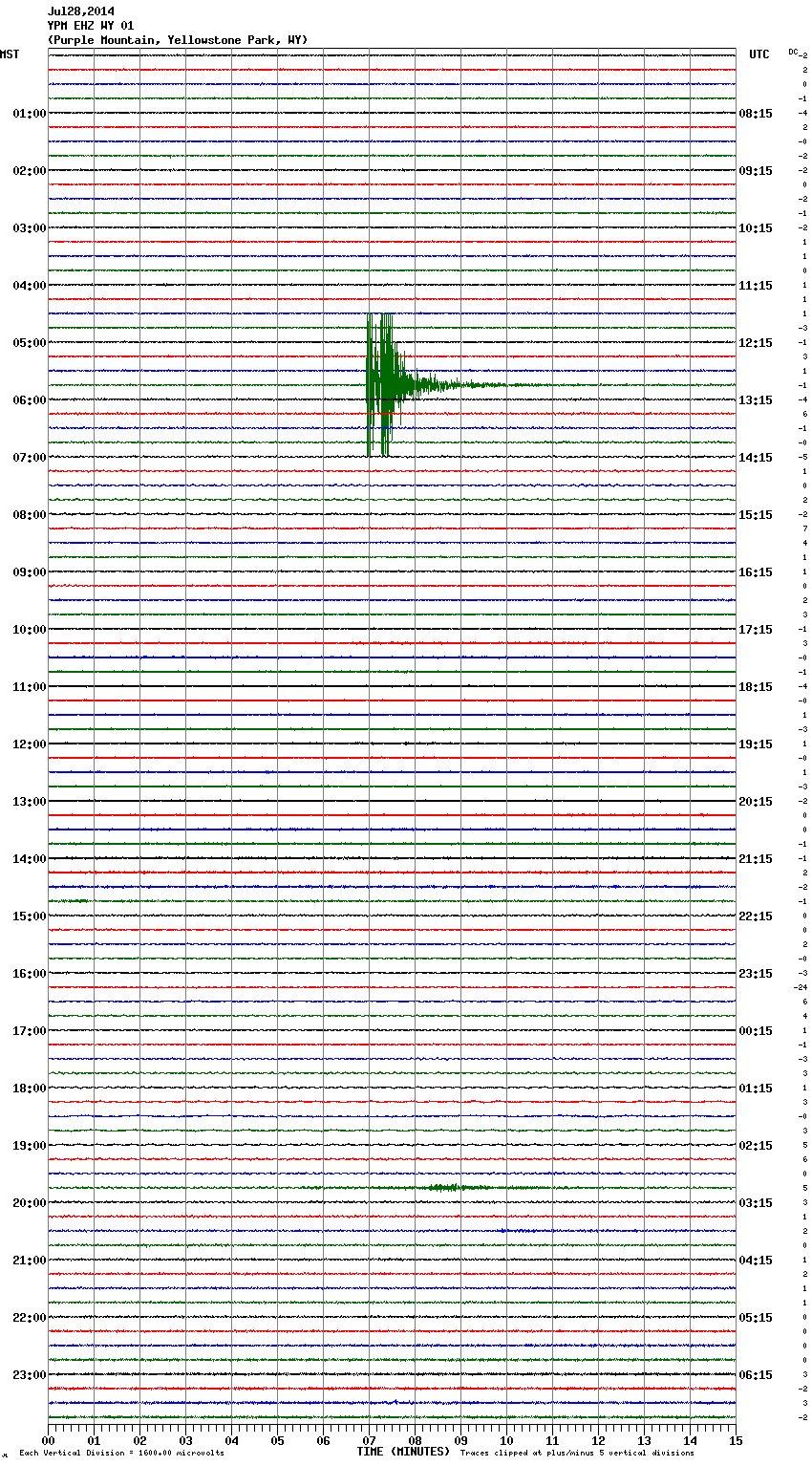Click "Each Vertical Division = 1600.00 microvolts" note
This screenshot has height=1466, width=812.
click(x=121, y=1454)
